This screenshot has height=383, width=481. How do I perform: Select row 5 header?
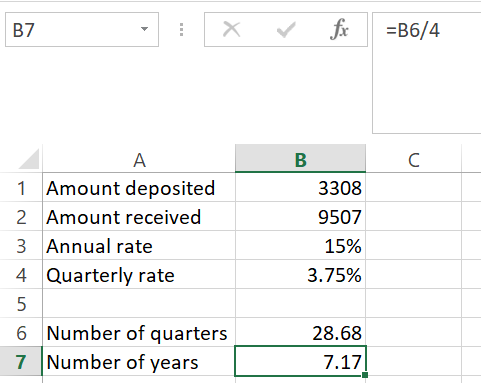point(21,303)
